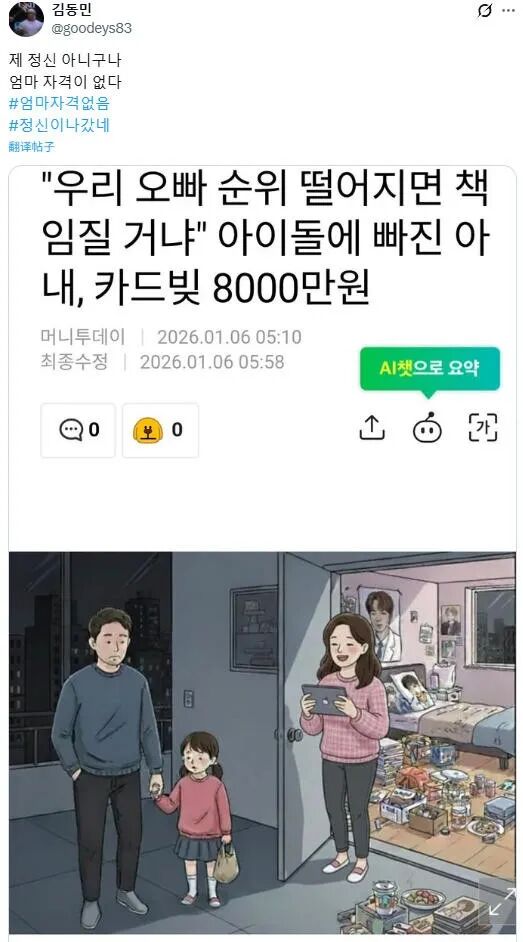Open the Grok explain-post icon
The width and height of the screenshot is (523, 942).
pos(483,11)
